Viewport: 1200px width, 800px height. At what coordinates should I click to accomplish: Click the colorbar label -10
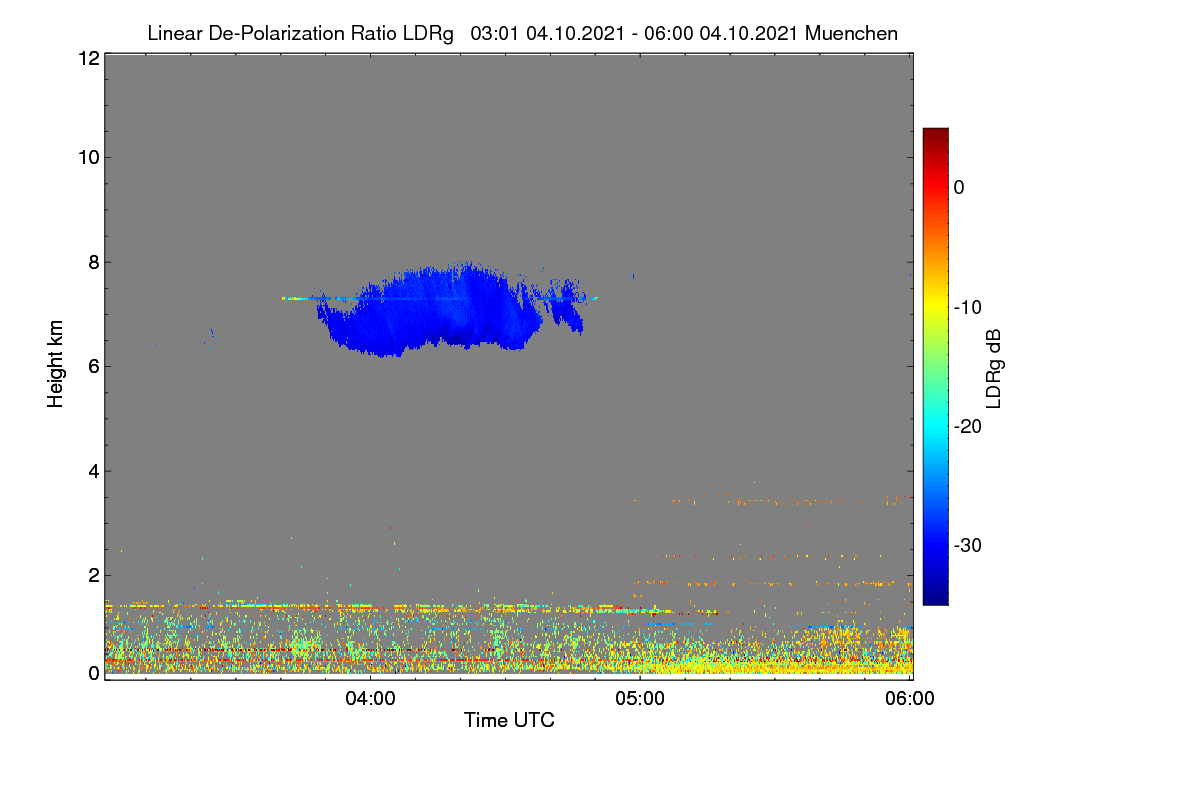pyautogui.click(x=969, y=307)
